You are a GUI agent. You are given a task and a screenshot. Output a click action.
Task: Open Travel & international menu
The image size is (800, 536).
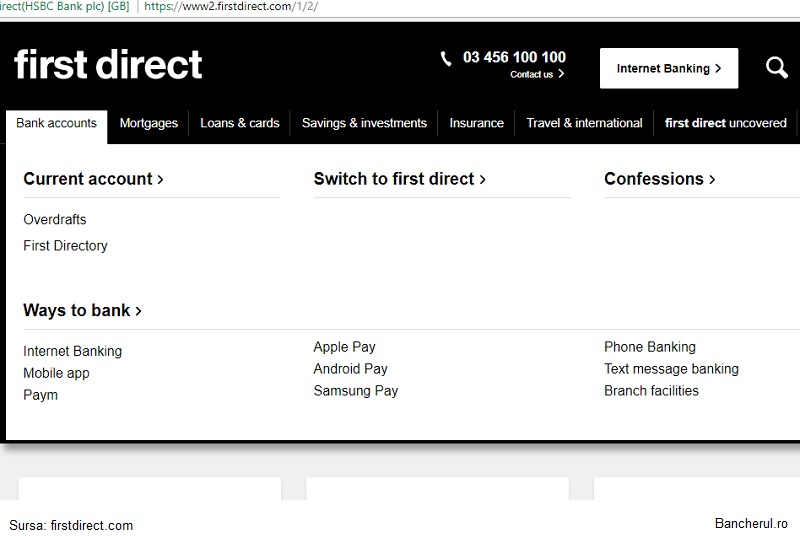pos(584,123)
